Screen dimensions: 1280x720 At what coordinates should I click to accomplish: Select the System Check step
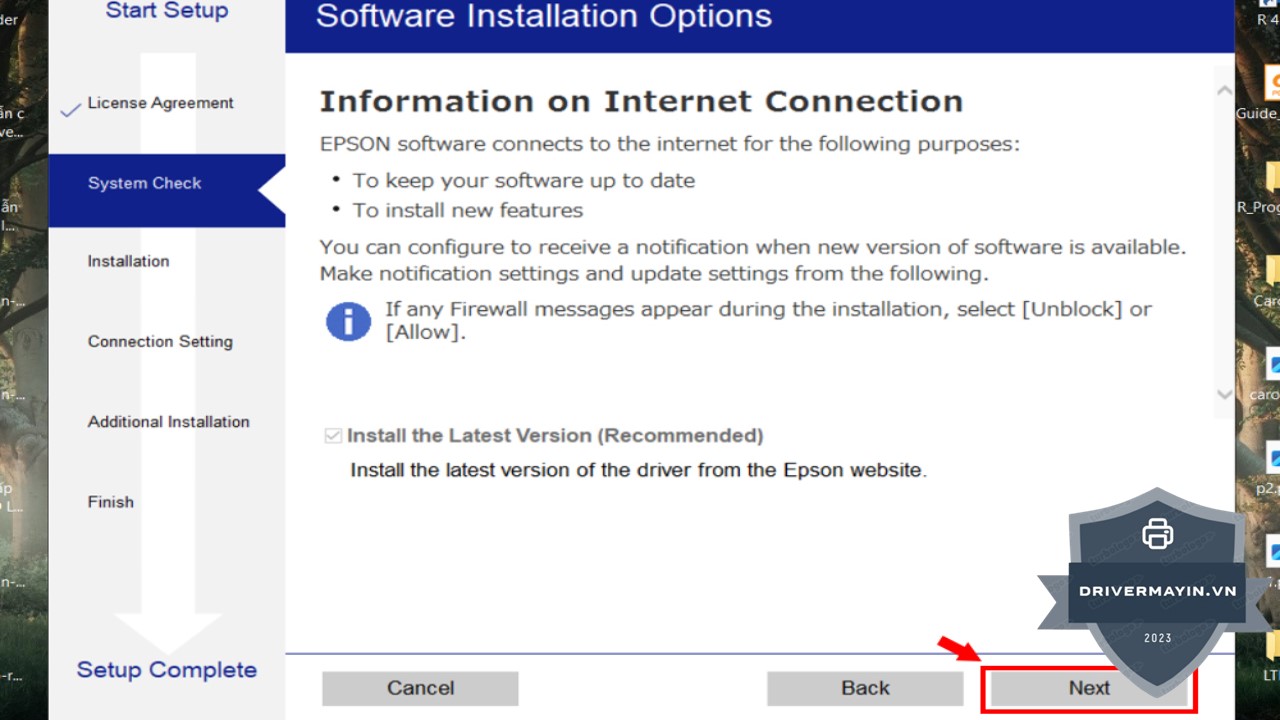pyautogui.click(x=145, y=184)
